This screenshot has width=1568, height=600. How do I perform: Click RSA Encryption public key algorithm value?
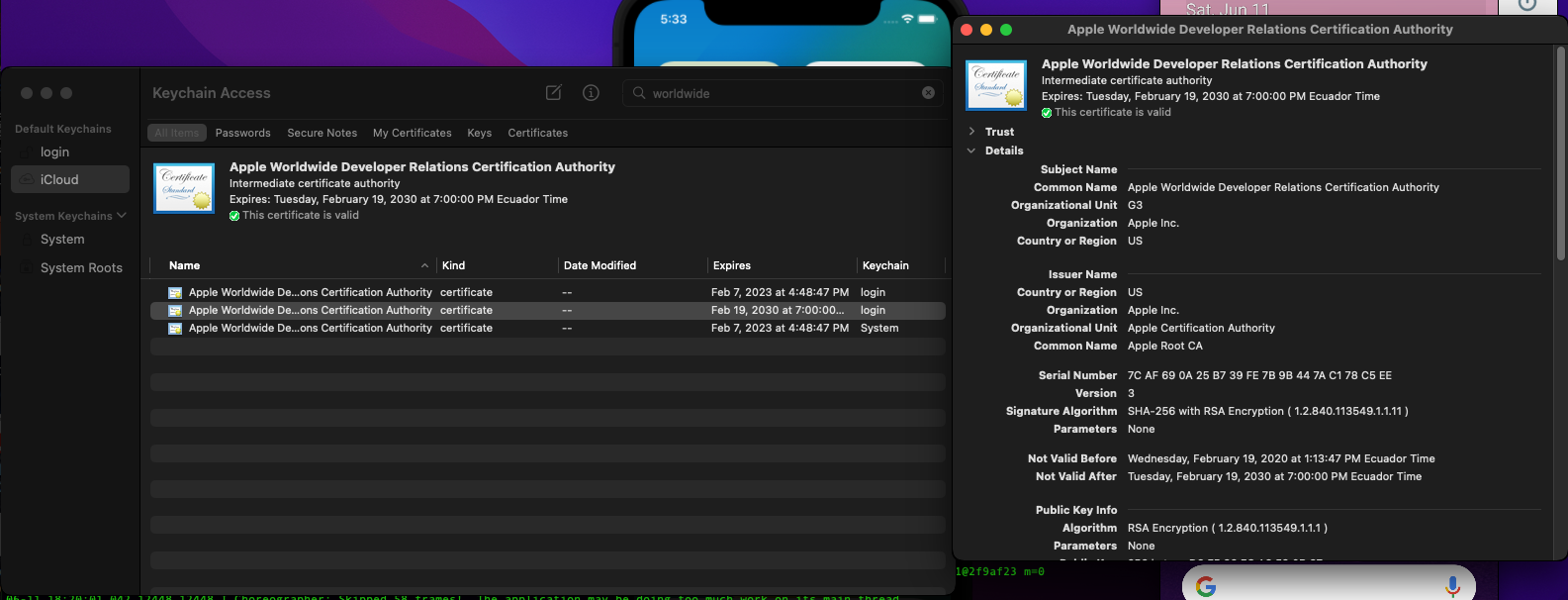coord(1228,528)
